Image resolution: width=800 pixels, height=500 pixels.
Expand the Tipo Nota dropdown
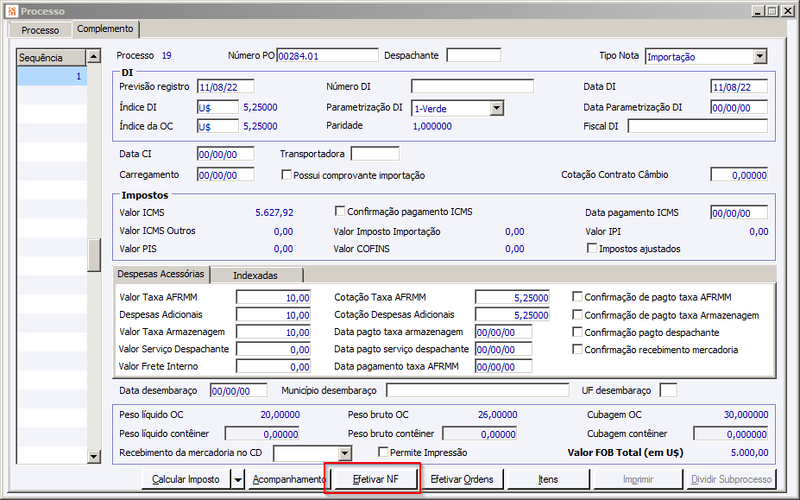[760, 57]
